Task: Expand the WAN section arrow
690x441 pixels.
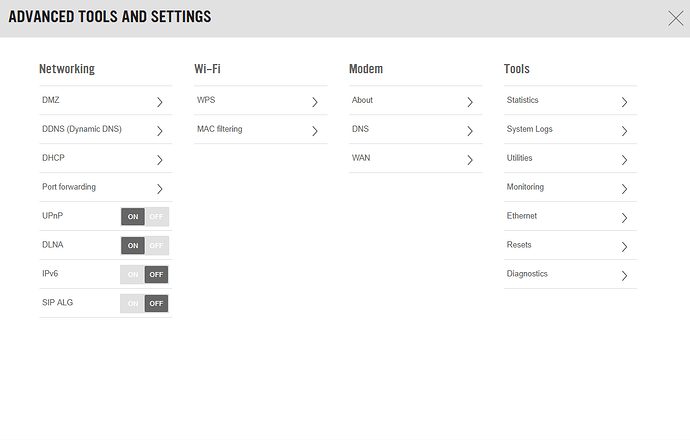Action: tap(469, 159)
